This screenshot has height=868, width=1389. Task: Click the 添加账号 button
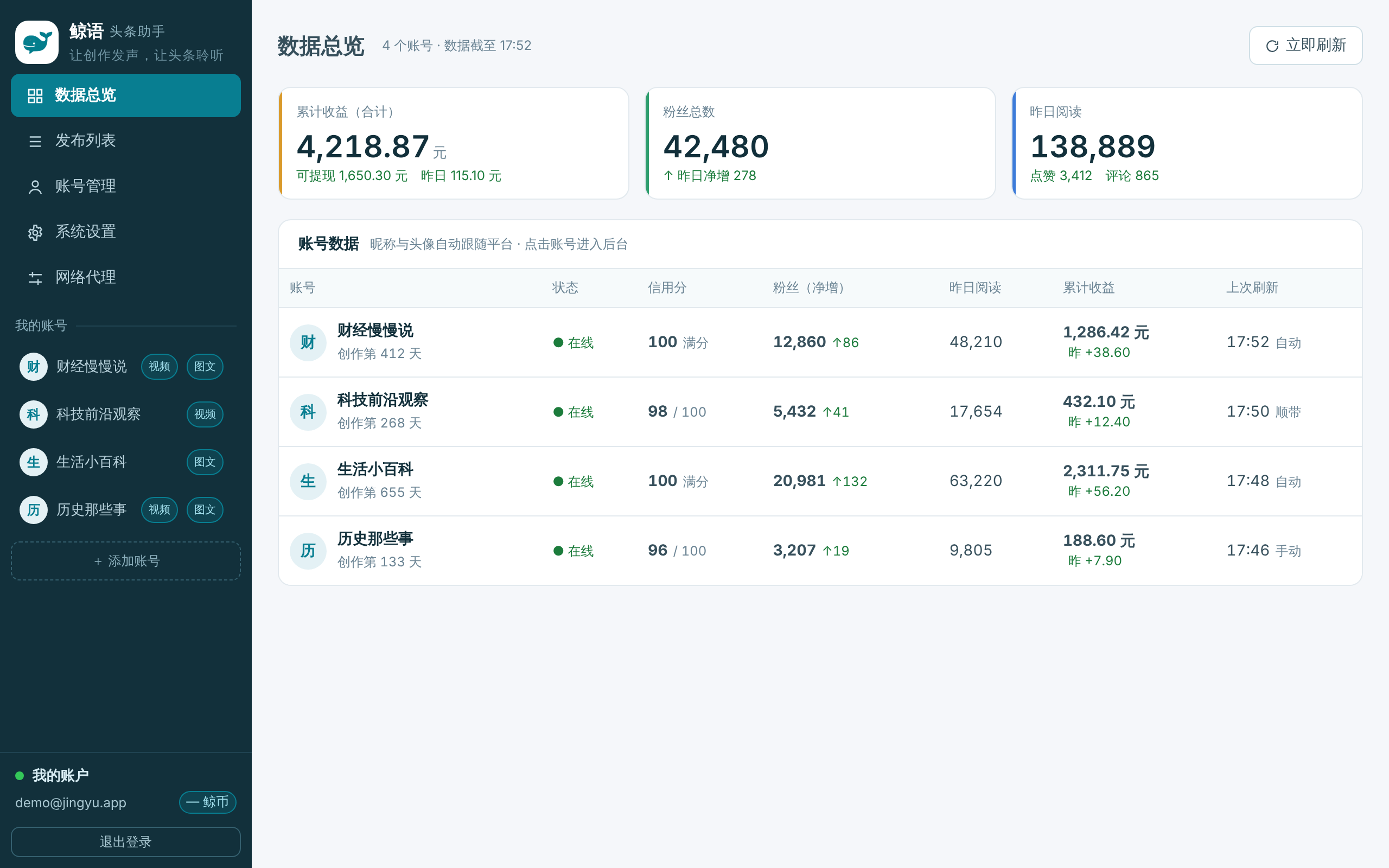126,561
